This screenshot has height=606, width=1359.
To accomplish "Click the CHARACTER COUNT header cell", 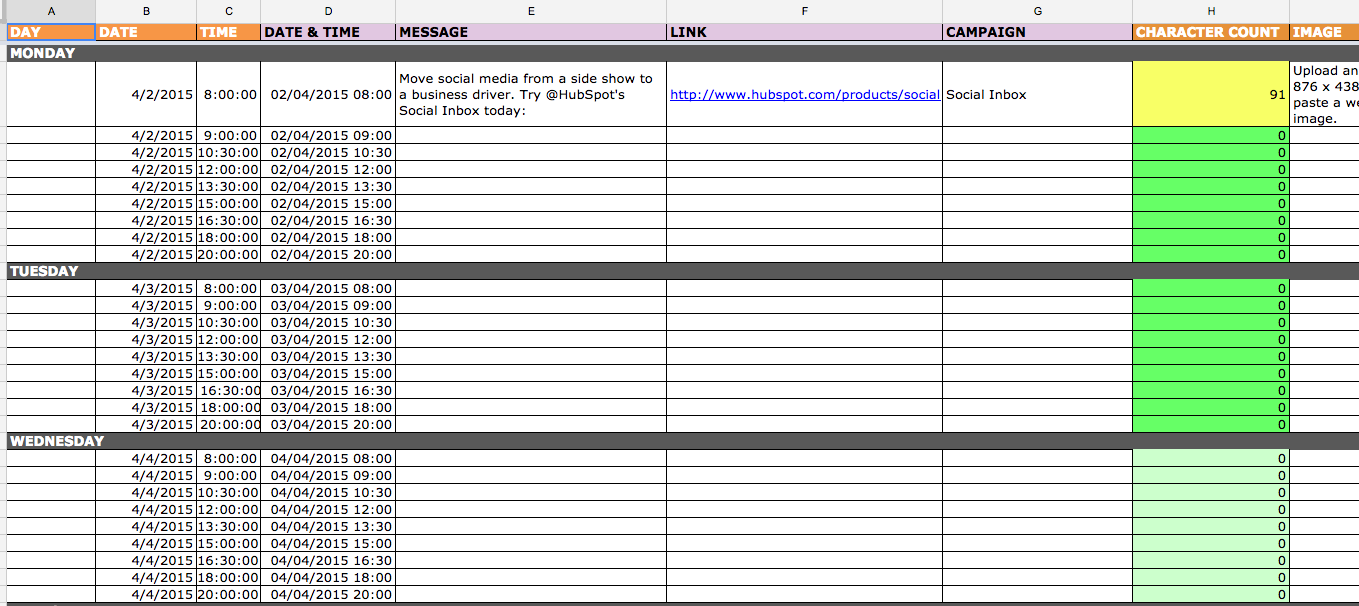I will tap(1211, 32).
